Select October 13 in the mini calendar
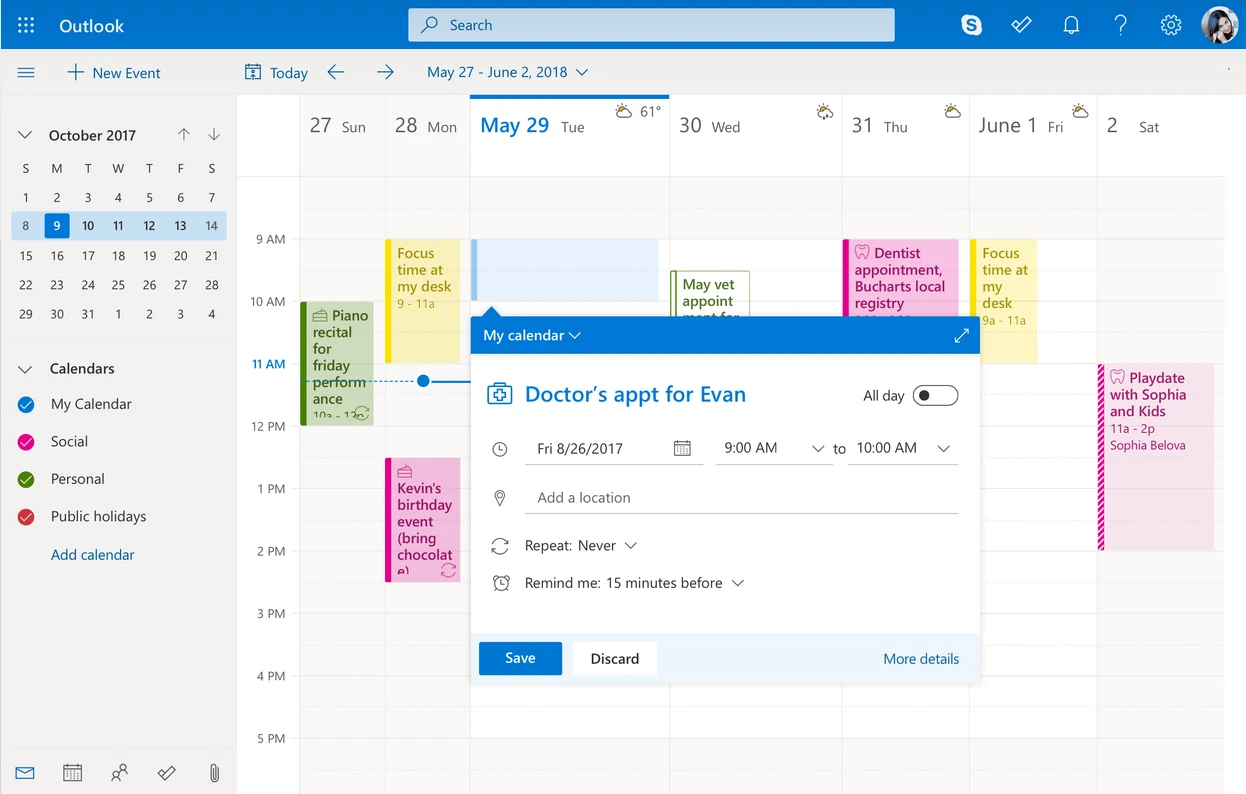1246x794 pixels. pyautogui.click(x=180, y=225)
